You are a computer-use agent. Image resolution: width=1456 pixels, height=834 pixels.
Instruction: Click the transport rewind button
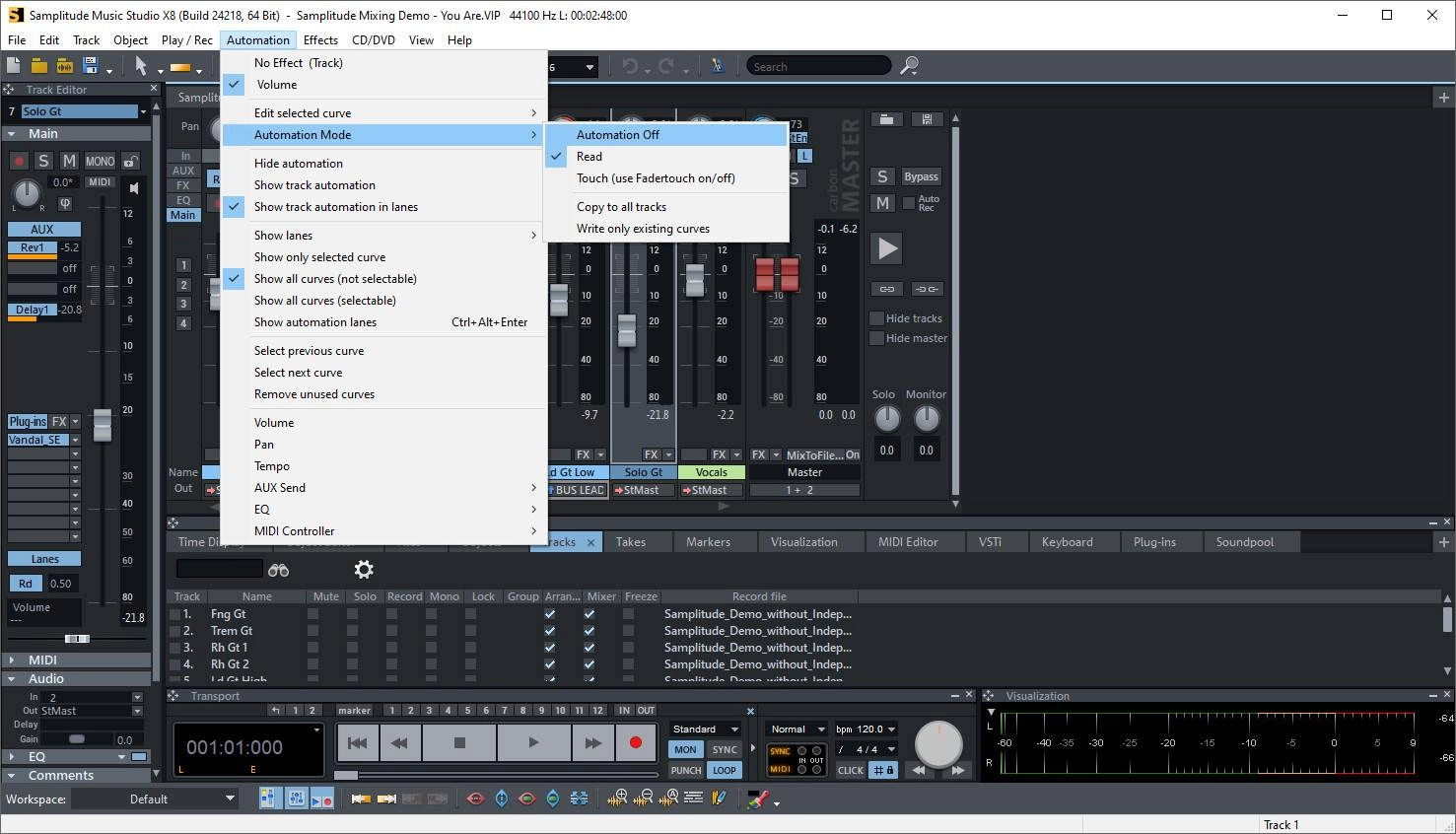tap(399, 743)
